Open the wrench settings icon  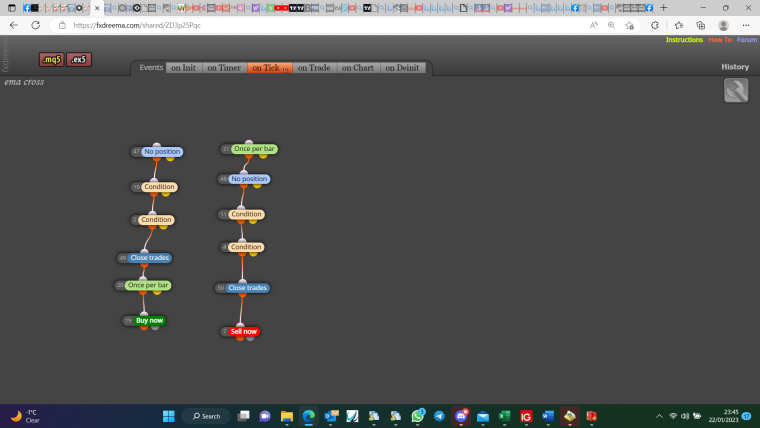coord(736,90)
